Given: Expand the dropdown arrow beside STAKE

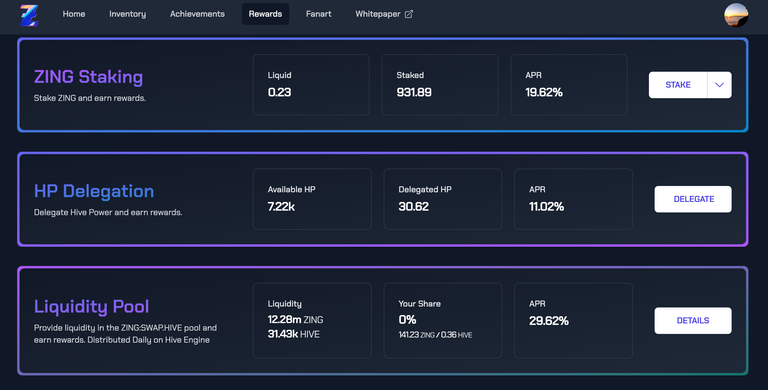Looking at the screenshot, I should click(x=719, y=85).
